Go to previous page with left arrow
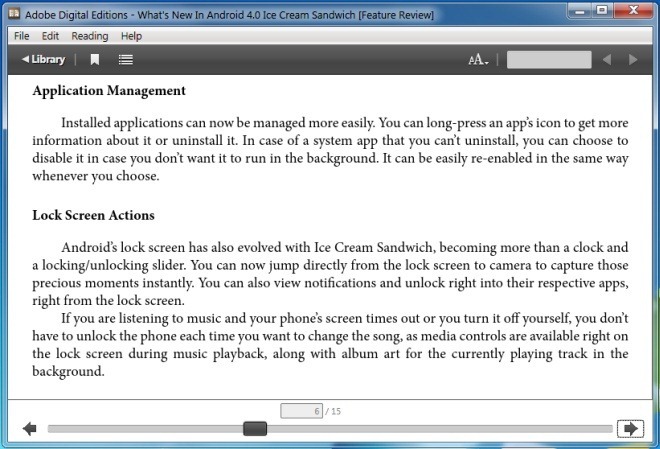660x449 pixels. tap(29, 429)
